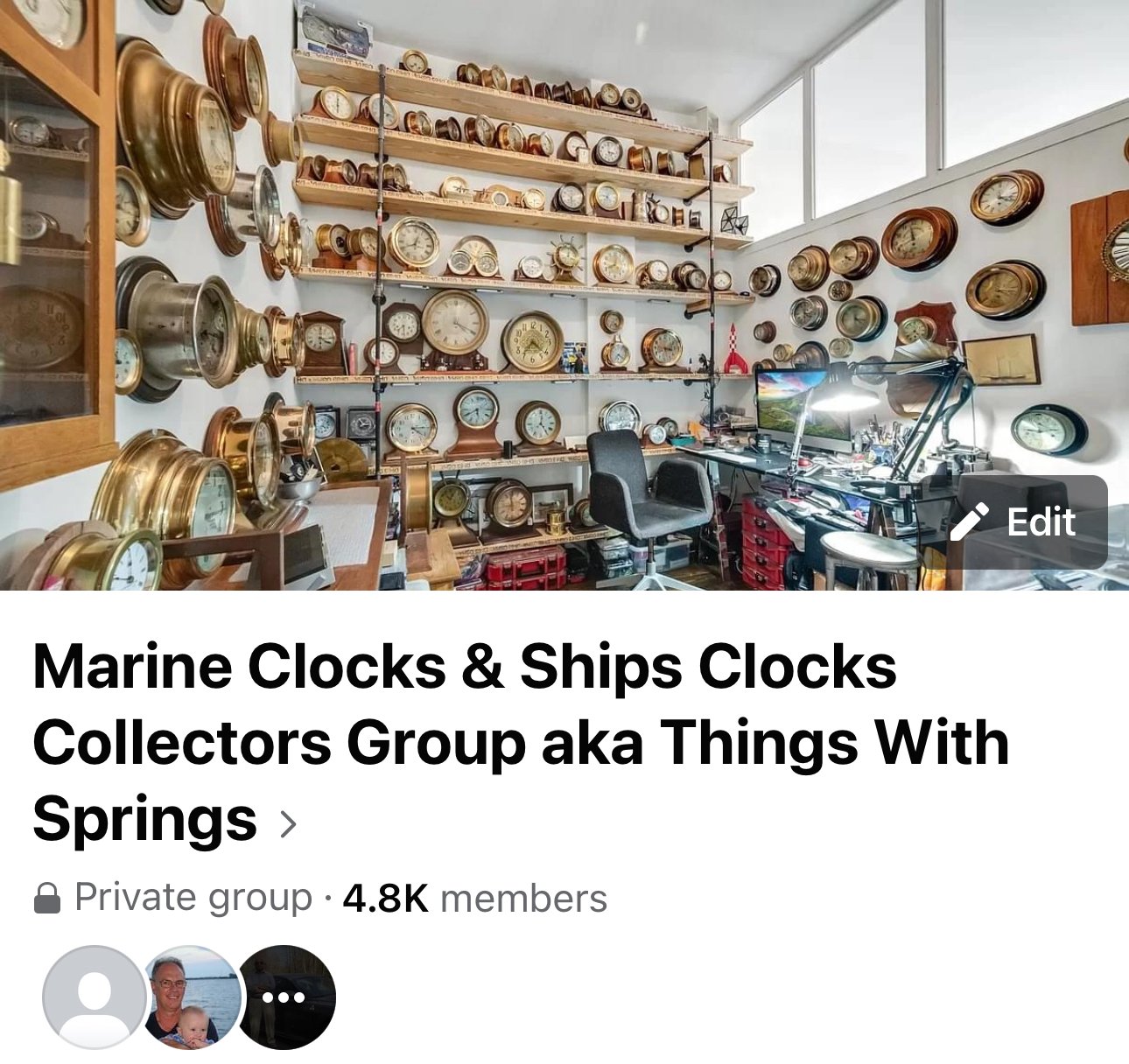Click the large brass clock on left wall
This screenshot has height=1064, width=1129.
coord(175,129)
